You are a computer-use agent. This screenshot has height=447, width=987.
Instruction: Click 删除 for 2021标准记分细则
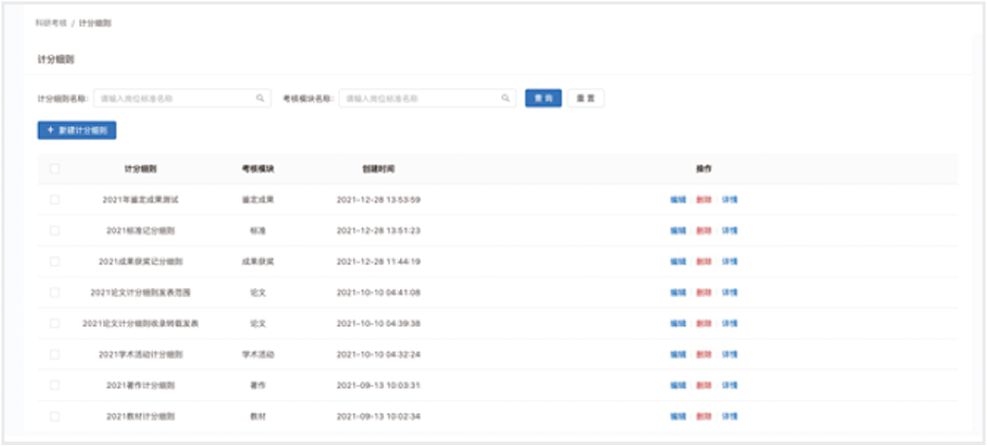click(704, 231)
